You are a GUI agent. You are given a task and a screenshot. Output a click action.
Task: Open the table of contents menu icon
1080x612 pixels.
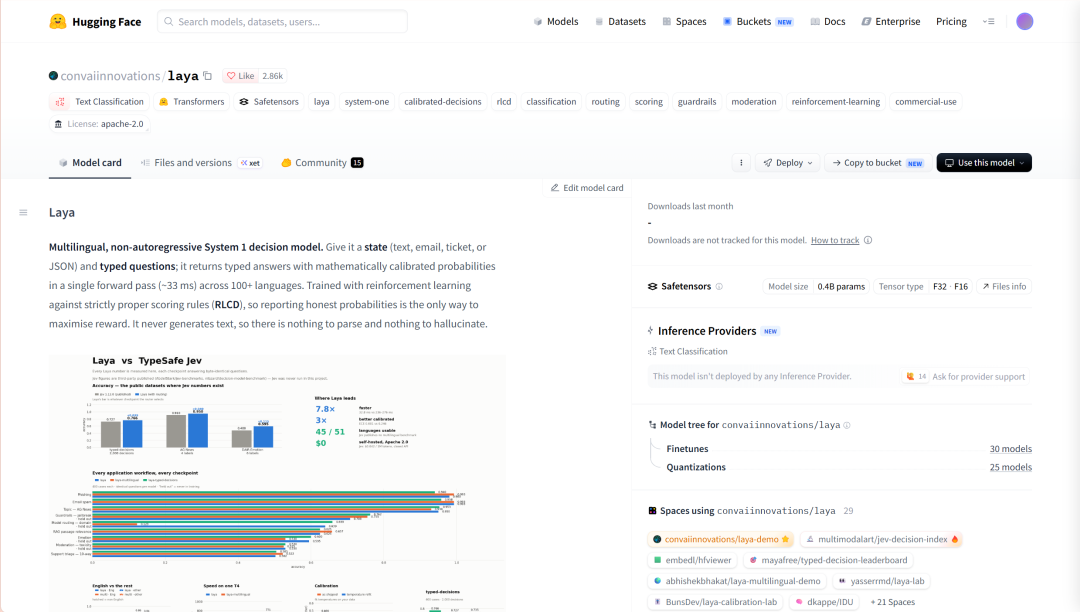pos(23,213)
